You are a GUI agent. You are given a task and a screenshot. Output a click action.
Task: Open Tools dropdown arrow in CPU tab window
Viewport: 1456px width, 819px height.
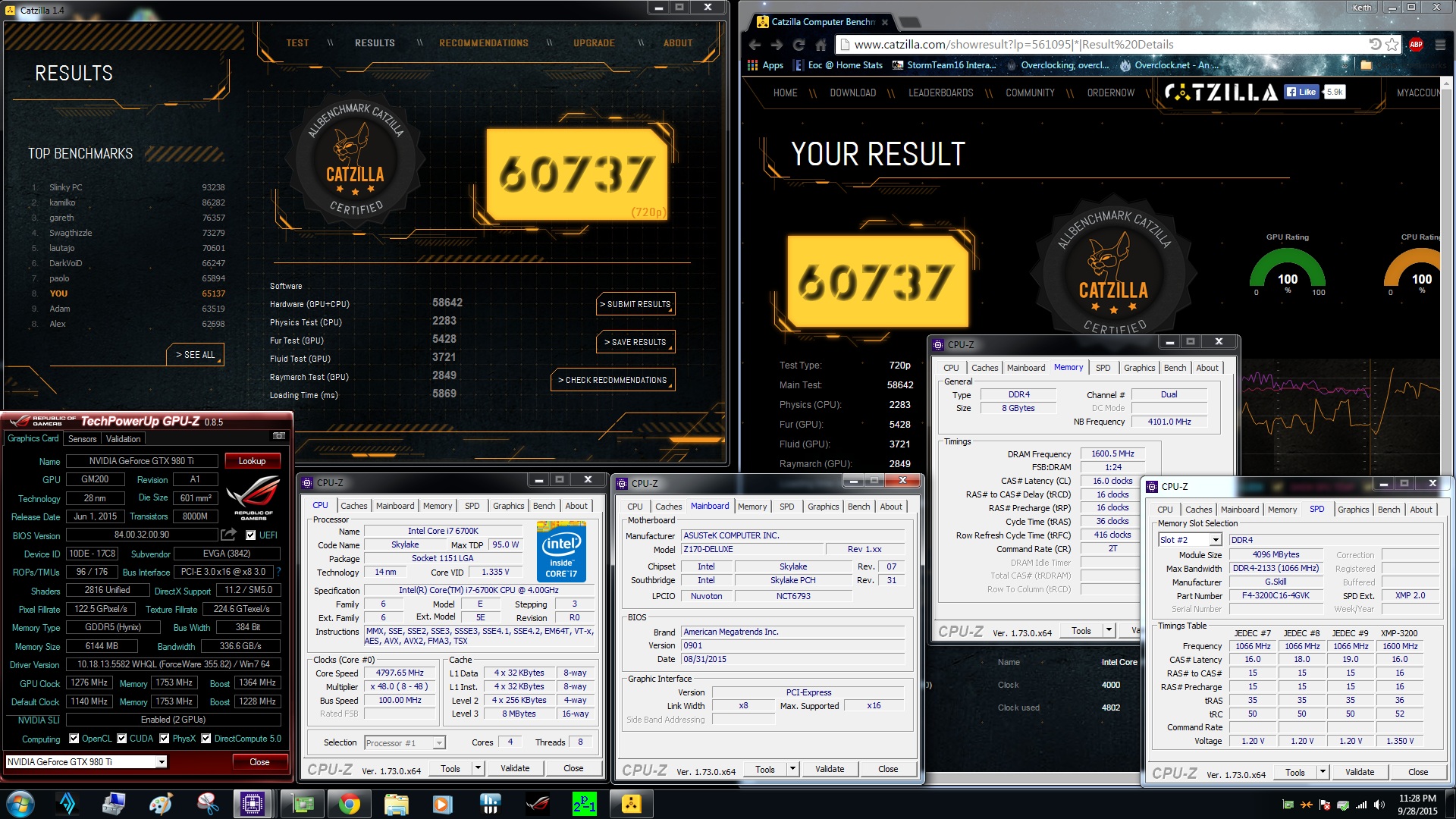pyautogui.click(x=478, y=769)
